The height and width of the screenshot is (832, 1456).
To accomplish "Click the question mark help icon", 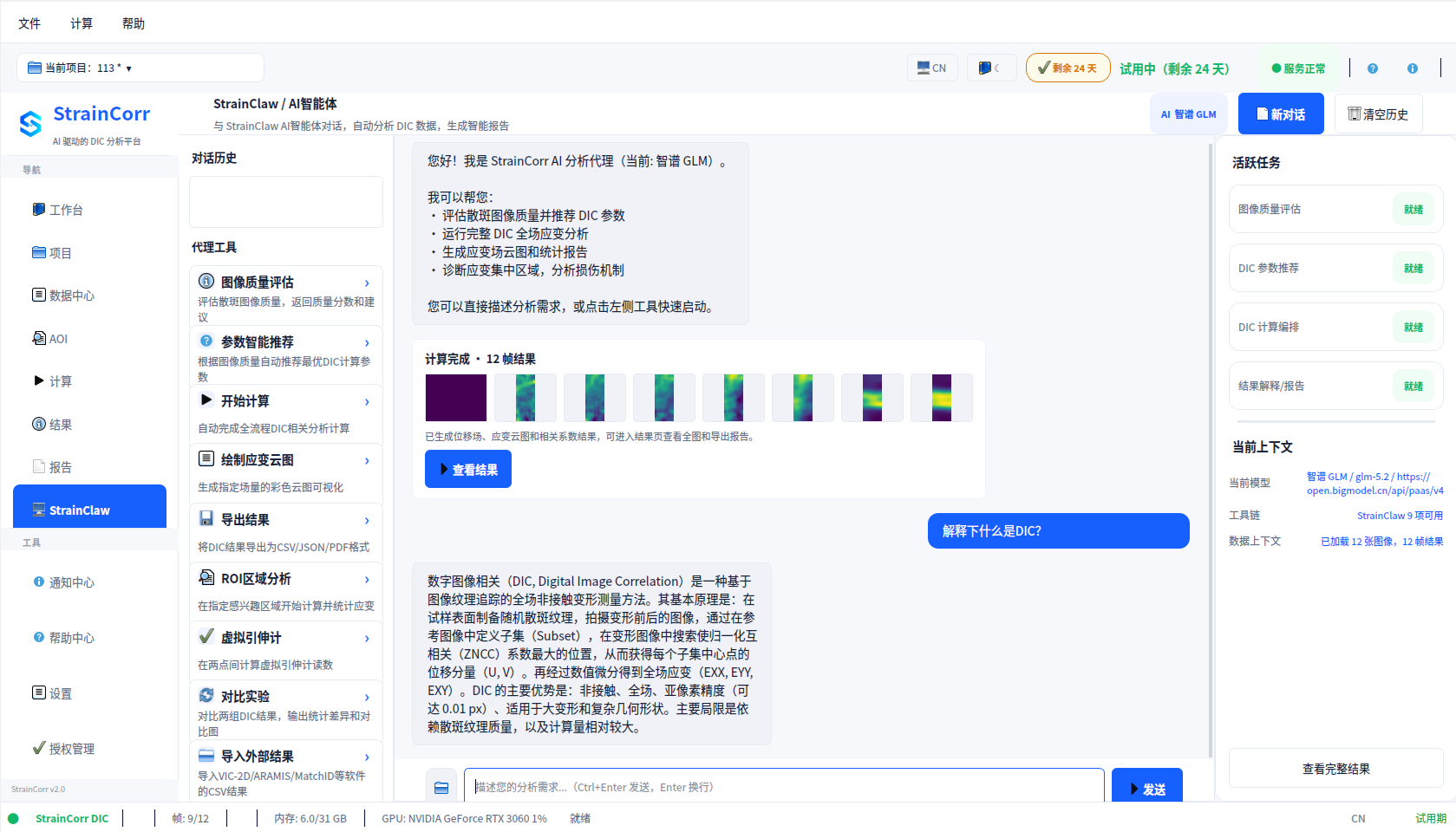I will click(x=1373, y=68).
